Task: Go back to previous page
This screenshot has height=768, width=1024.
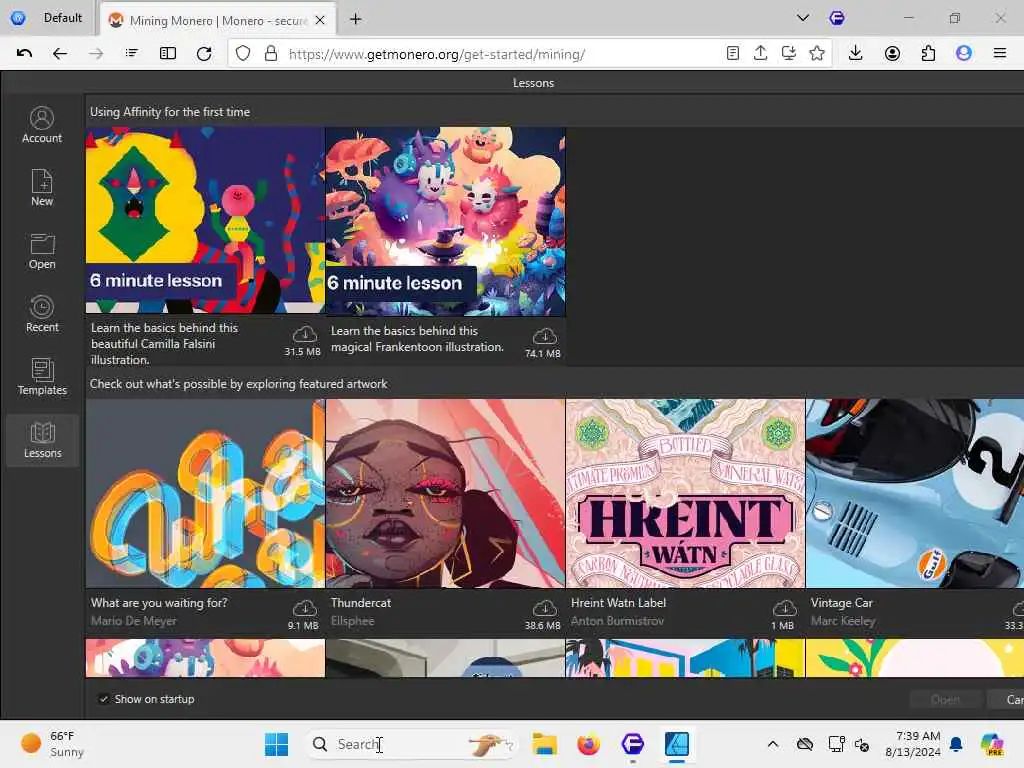Action: click(x=59, y=54)
